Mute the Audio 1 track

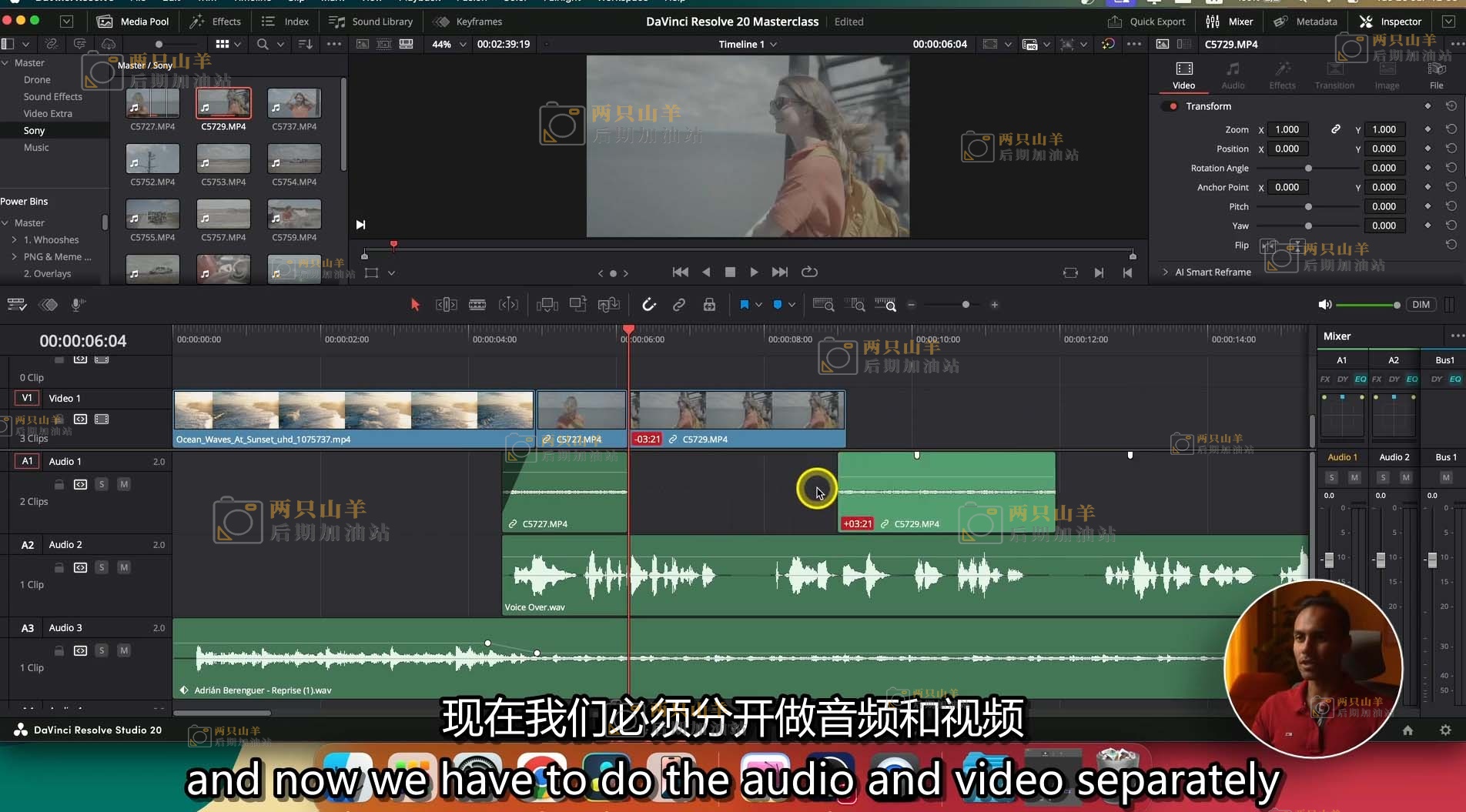123,484
